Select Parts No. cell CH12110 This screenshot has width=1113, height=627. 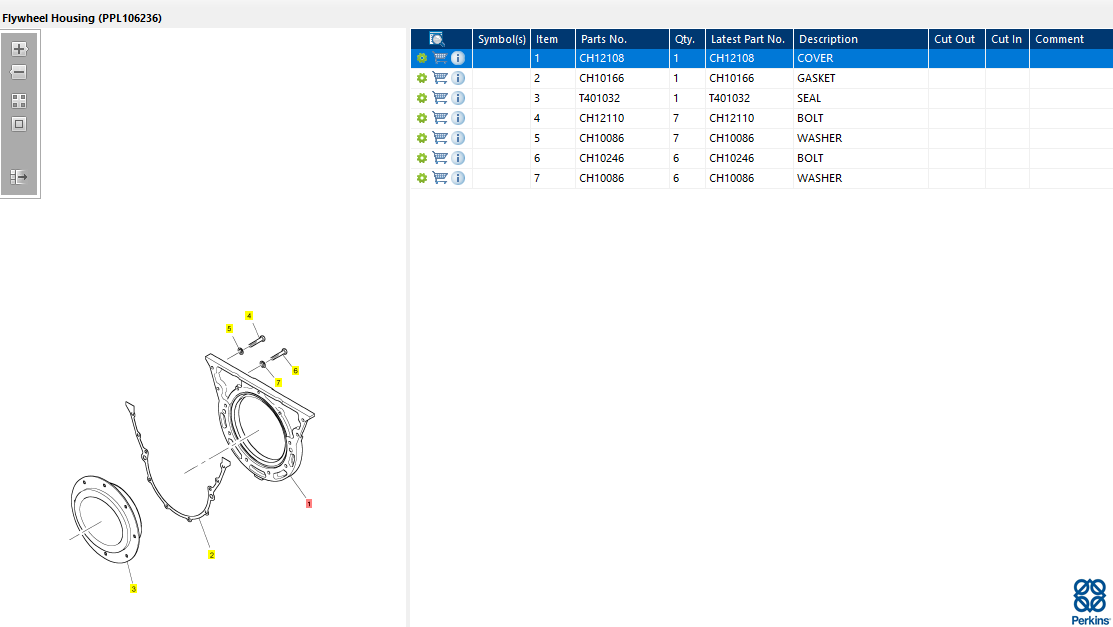point(622,118)
